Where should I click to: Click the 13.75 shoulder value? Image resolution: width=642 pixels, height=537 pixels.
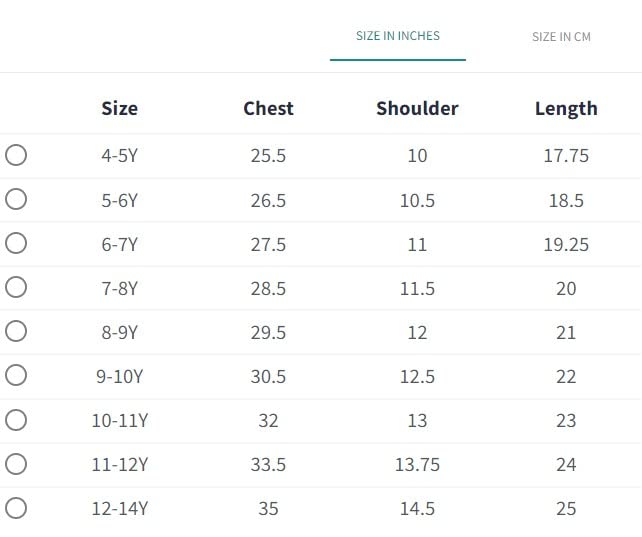tap(417, 464)
